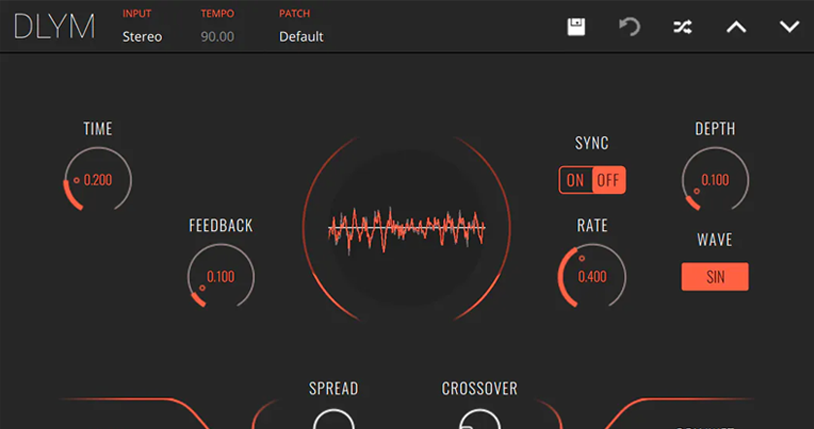Viewport: 814px width, 429px height.
Task: Click the SIN wave shape button
Action: (715, 277)
